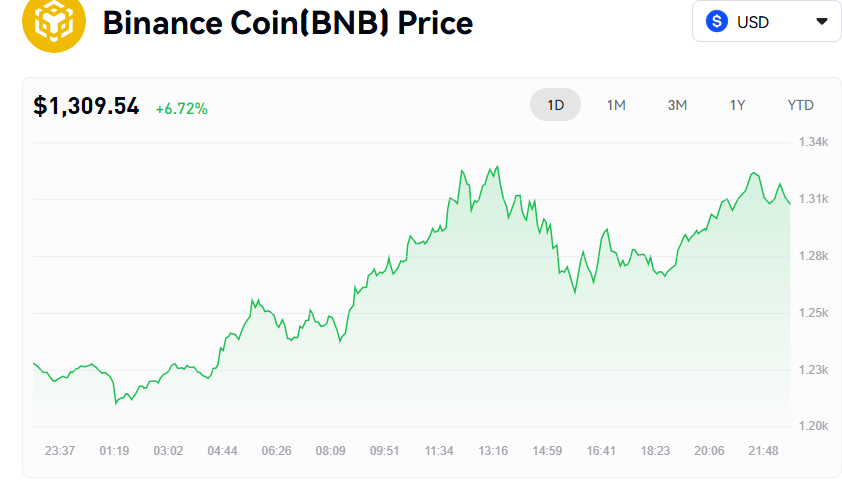Viewport: 842px width, 480px height.
Task: Click the 16:41 time axis label
Action: tap(601, 451)
